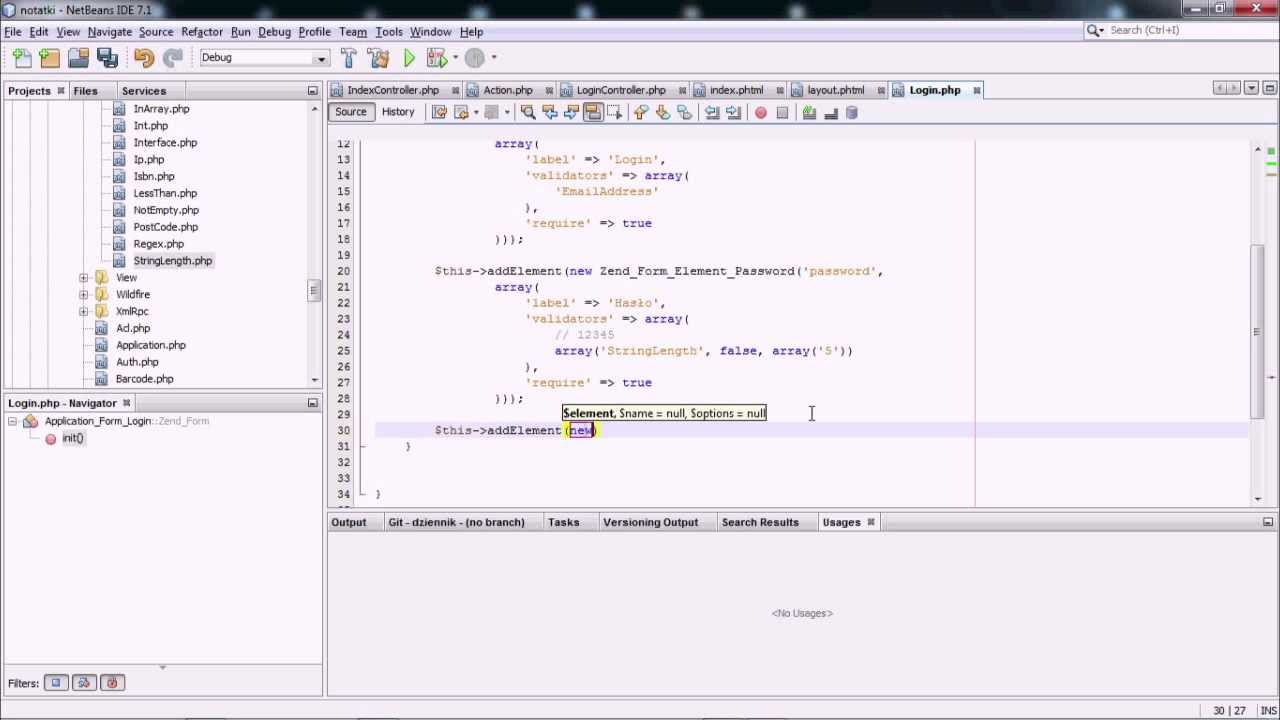
Task: Toggle second Navigator filter button
Action: click(84, 683)
